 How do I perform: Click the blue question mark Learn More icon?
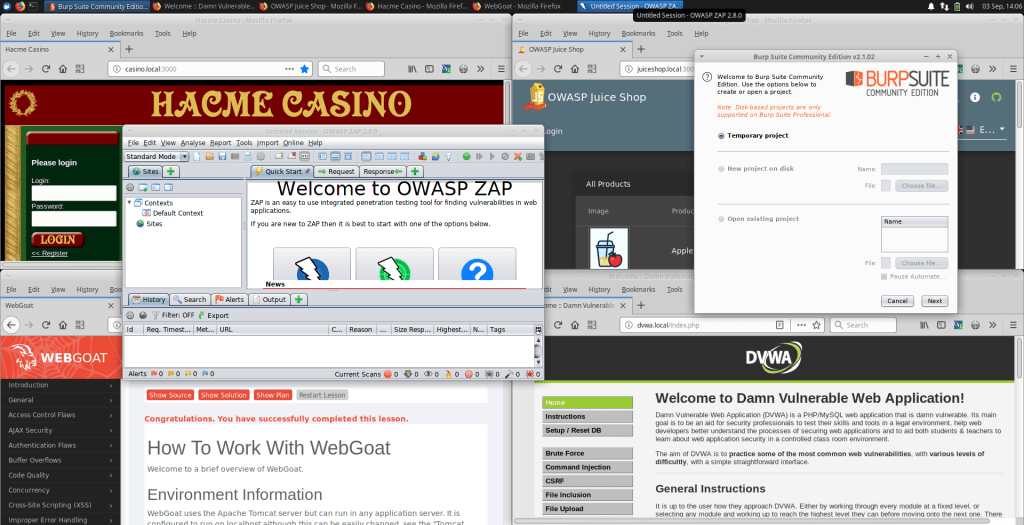coord(477,270)
